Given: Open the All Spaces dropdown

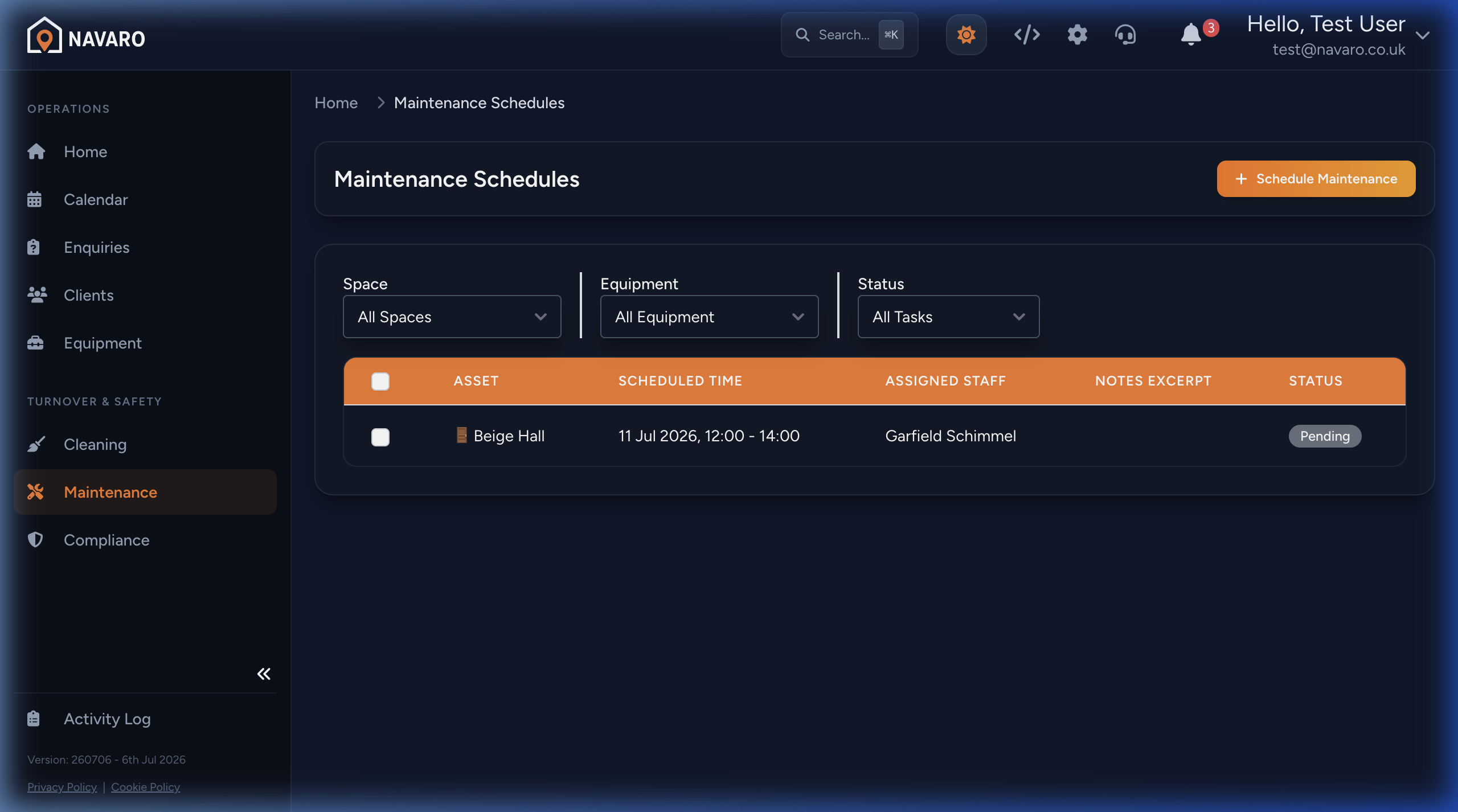Looking at the screenshot, I should [x=452, y=317].
